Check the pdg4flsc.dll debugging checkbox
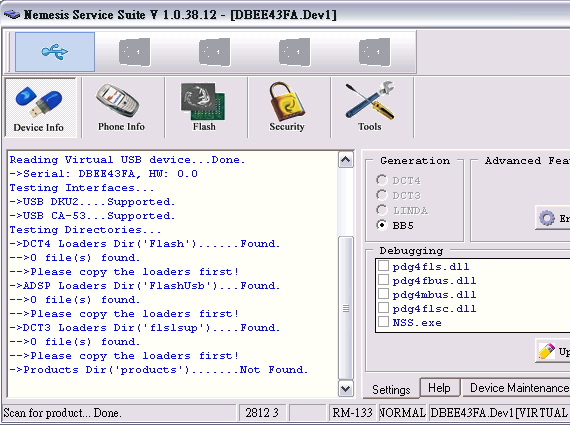 click(x=384, y=308)
